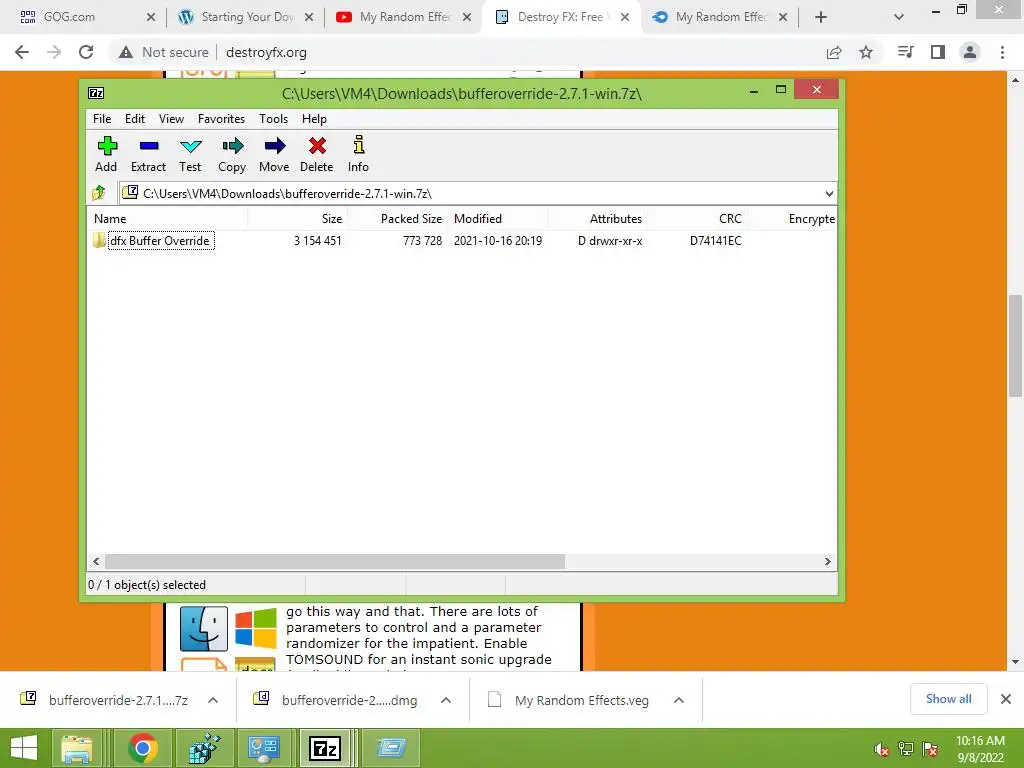Switch to the YouTube My Random Effec tab
The image size is (1024, 768).
point(405,17)
